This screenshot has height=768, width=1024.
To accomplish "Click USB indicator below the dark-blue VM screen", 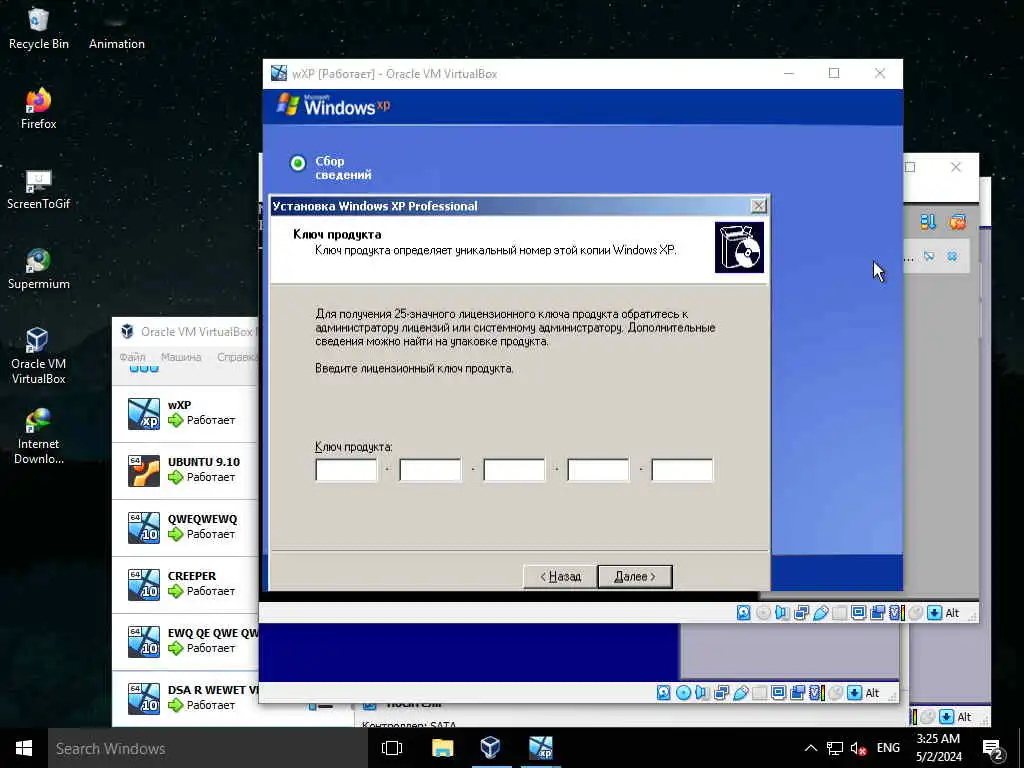I will tap(741, 693).
